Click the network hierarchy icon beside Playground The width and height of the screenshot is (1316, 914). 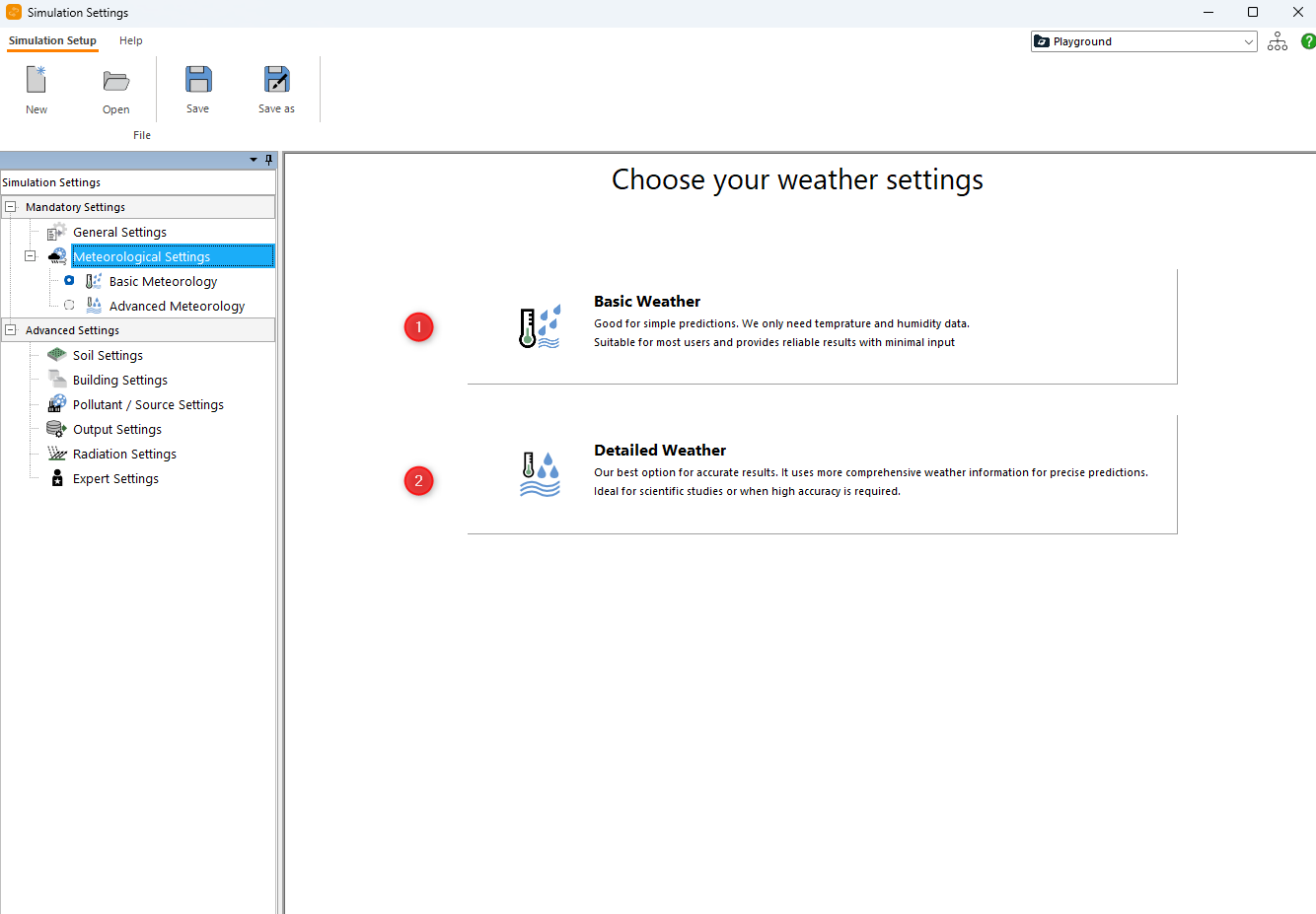click(x=1278, y=41)
